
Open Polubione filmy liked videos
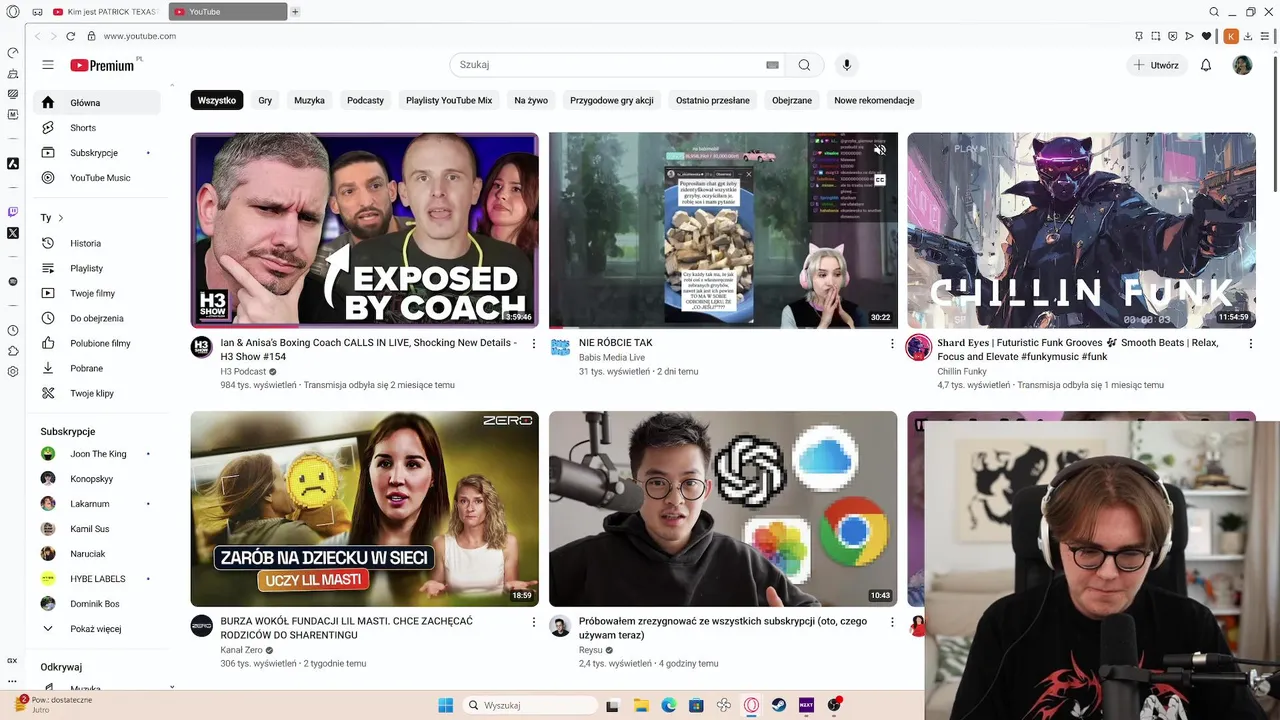[96, 343]
